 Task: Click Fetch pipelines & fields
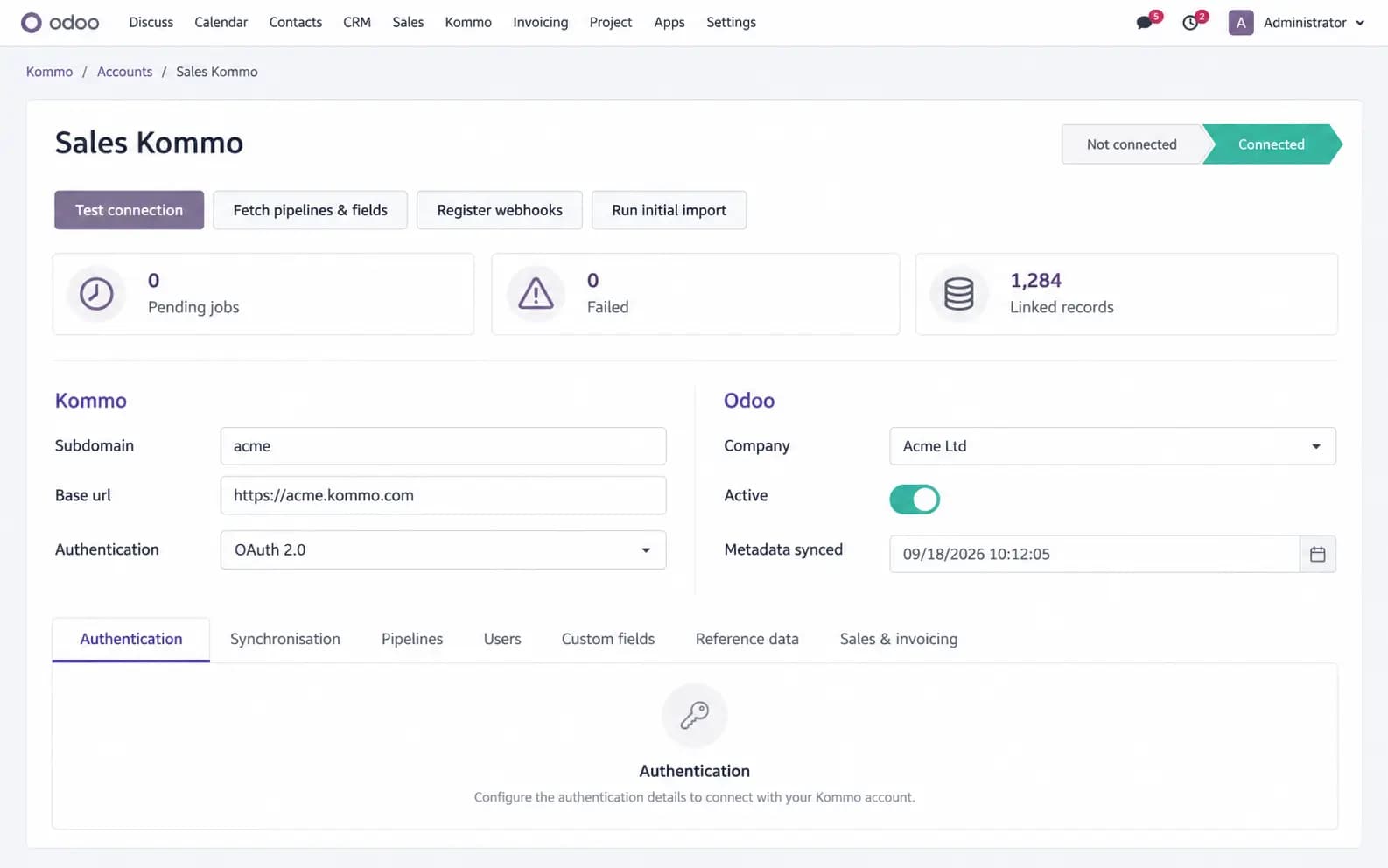click(x=310, y=210)
